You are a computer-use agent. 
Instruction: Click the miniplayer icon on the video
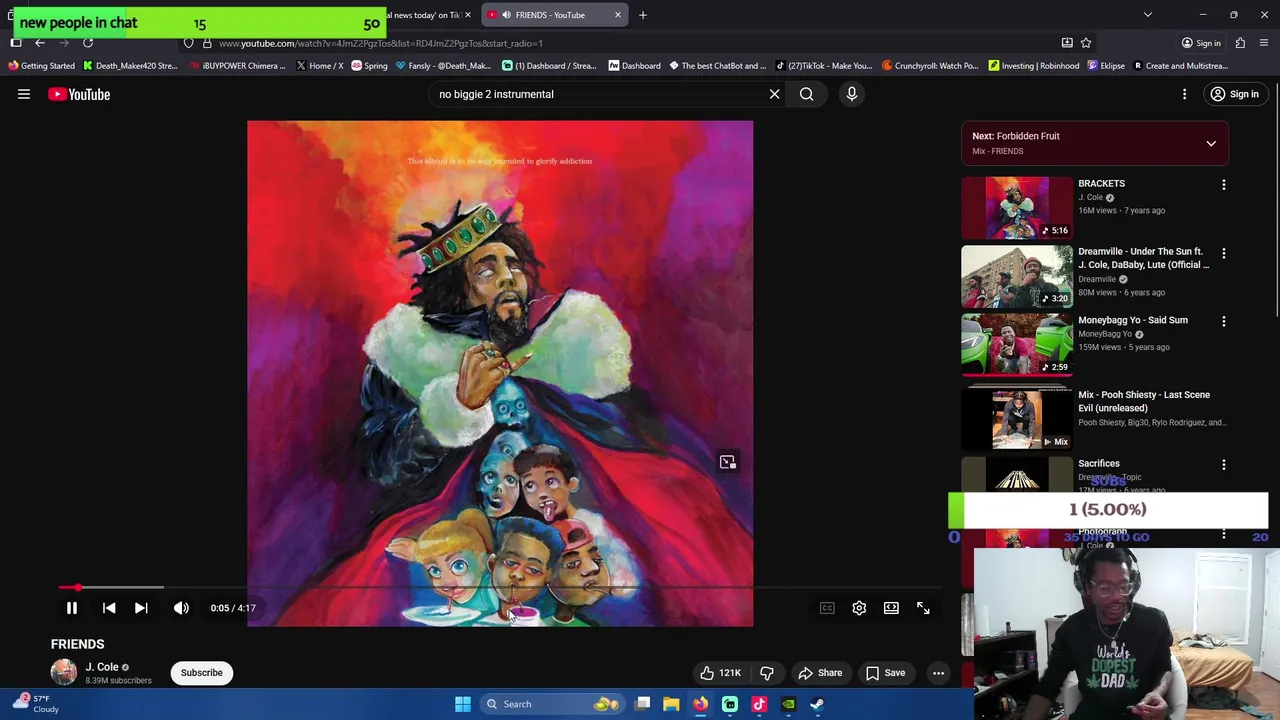click(728, 462)
